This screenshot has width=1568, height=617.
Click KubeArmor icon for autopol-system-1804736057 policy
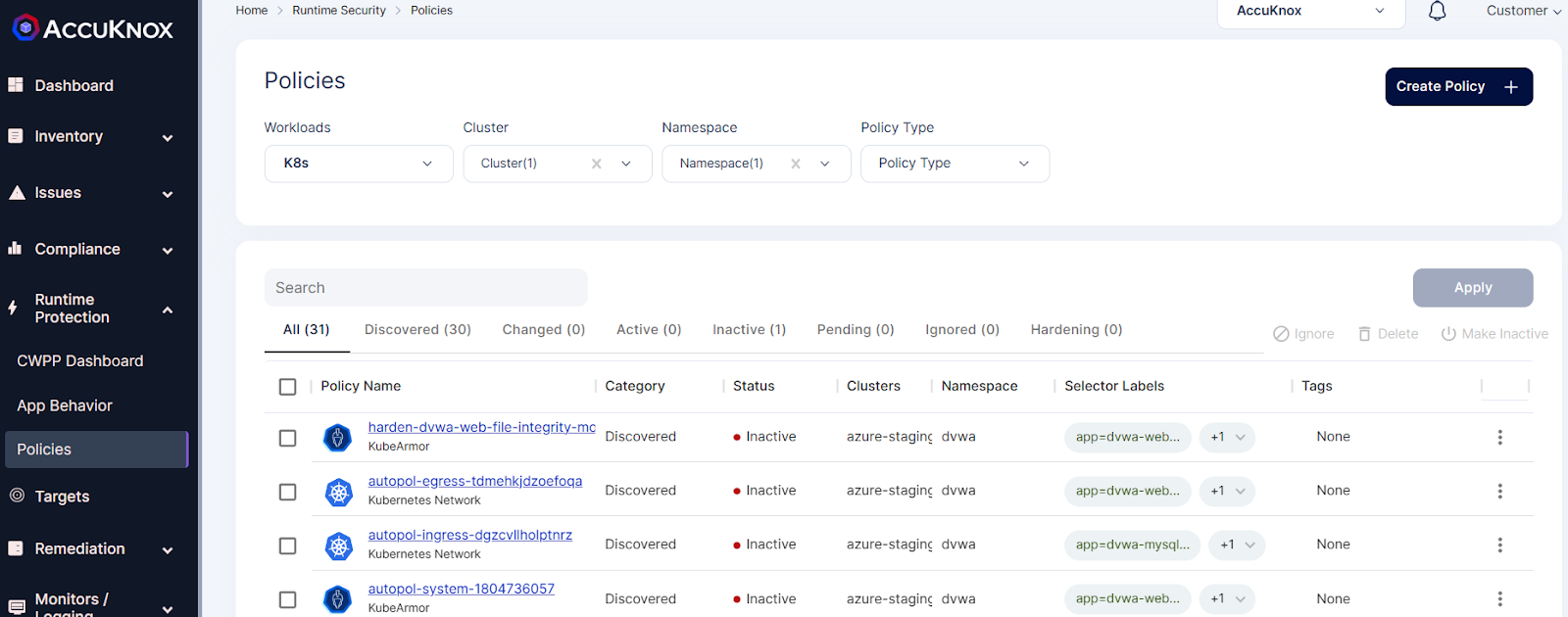tap(338, 599)
